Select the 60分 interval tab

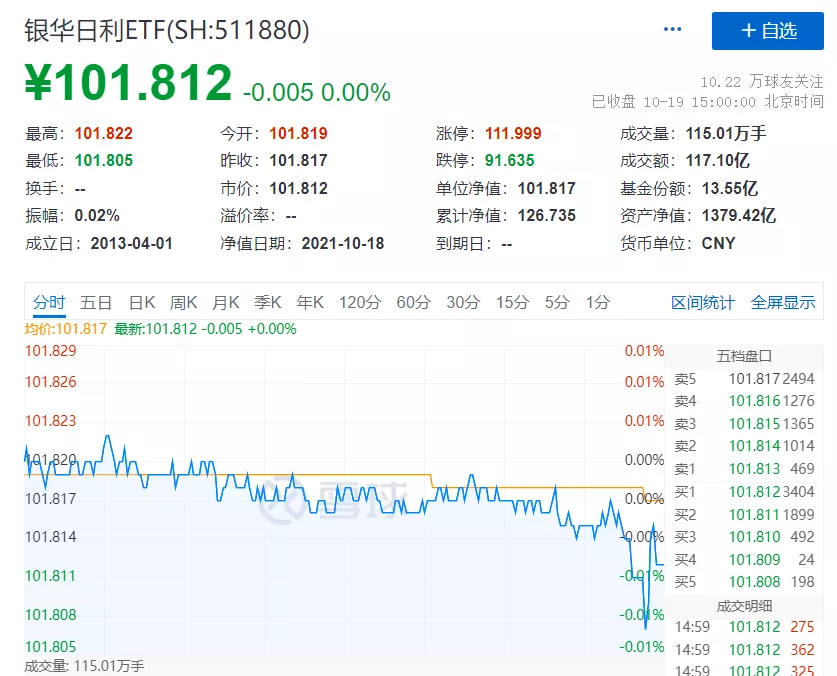[413, 302]
